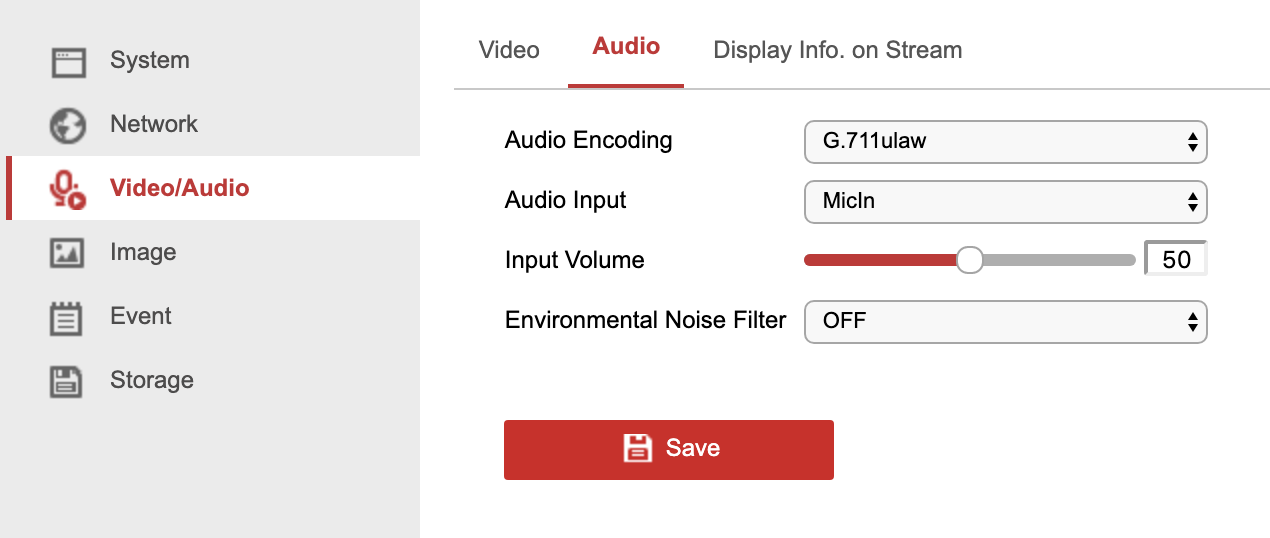
Task: Click the Network globe icon
Action: [x=68, y=125]
